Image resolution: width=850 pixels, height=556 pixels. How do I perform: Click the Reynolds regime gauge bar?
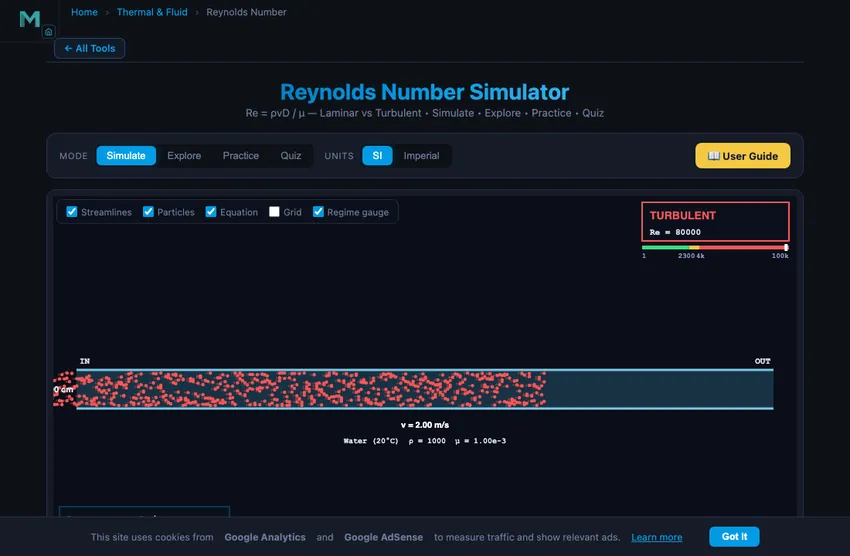pos(714,248)
